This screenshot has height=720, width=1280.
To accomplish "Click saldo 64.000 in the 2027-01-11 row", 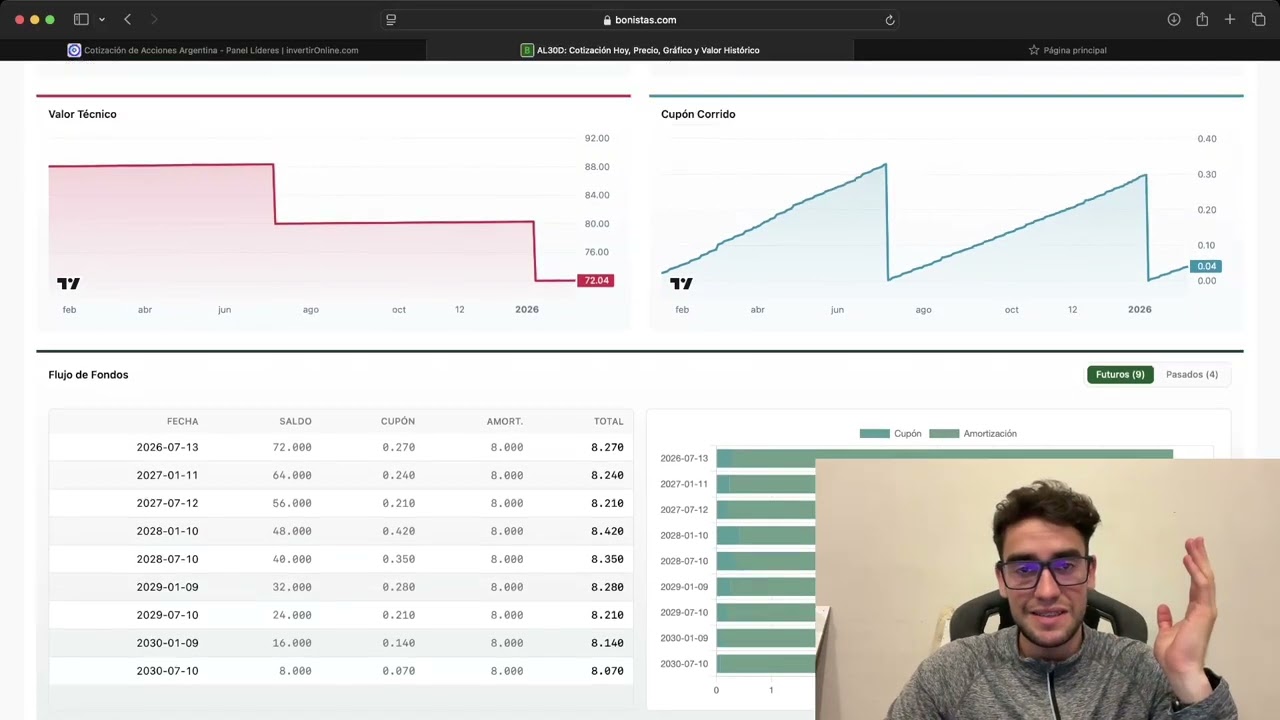I will coord(292,476).
